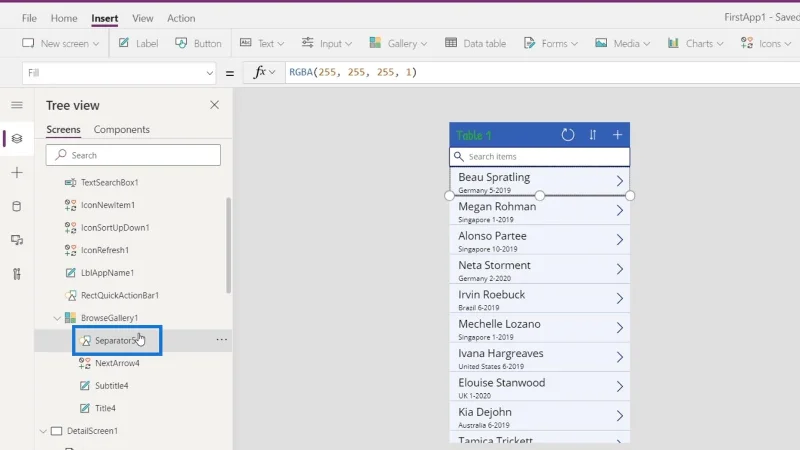Image resolution: width=800 pixels, height=450 pixels.
Task: Select BrowseGallery1 in tree
Action: pos(109,318)
